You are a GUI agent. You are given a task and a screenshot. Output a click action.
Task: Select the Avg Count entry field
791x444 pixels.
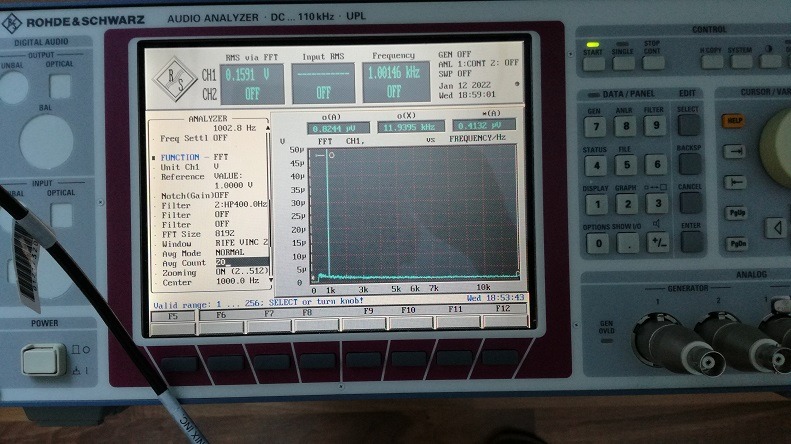(242, 262)
